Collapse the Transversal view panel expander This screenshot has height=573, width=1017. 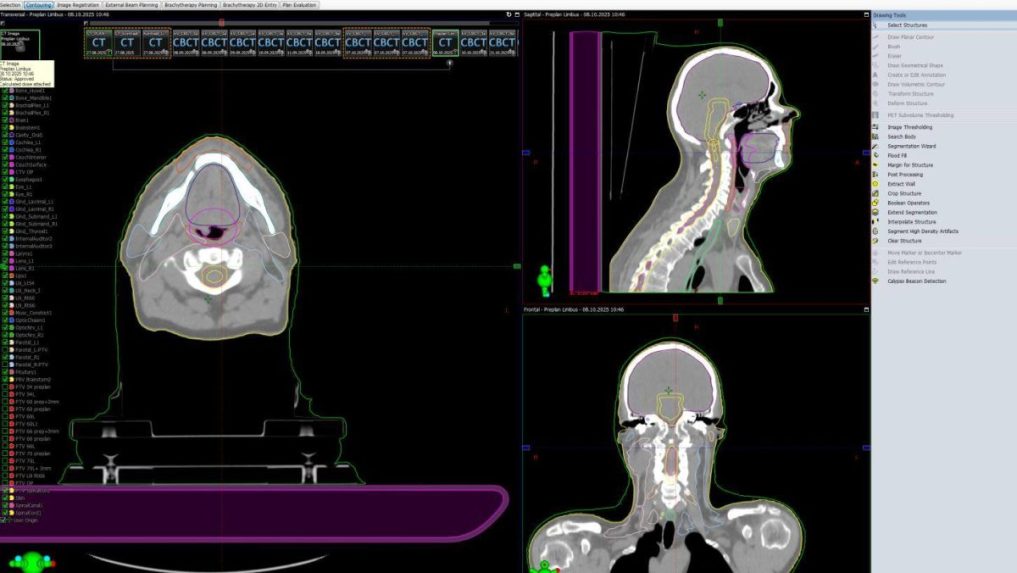pyautogui.click(x=5, y=23)
